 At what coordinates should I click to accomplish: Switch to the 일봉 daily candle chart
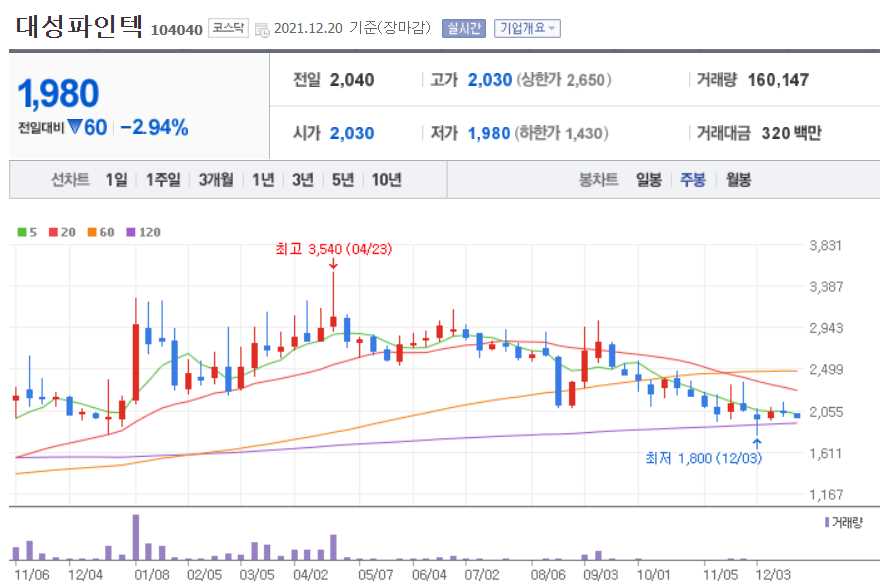[648, 180]
